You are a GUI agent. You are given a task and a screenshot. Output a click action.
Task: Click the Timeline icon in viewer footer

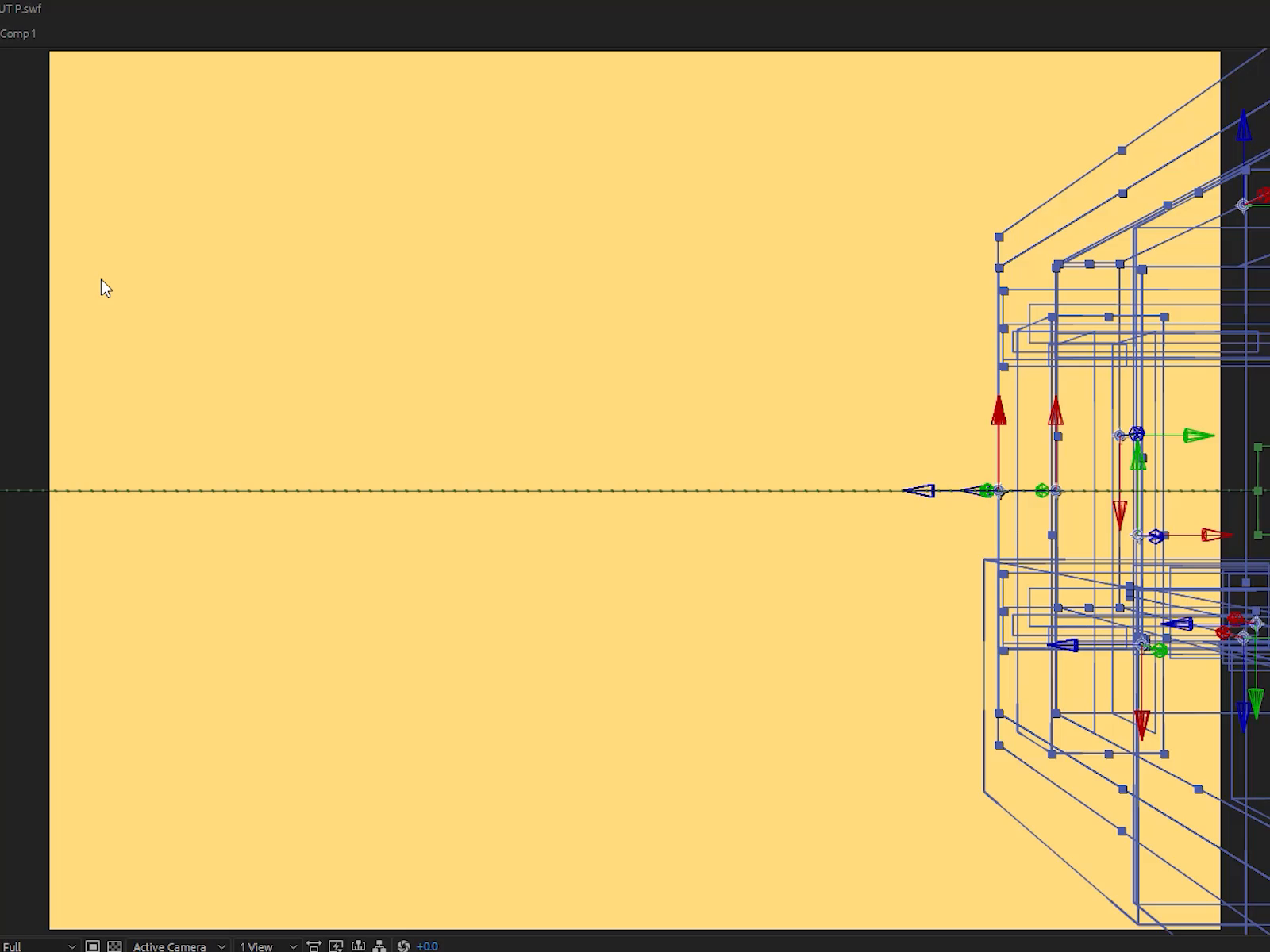[358, 946]
